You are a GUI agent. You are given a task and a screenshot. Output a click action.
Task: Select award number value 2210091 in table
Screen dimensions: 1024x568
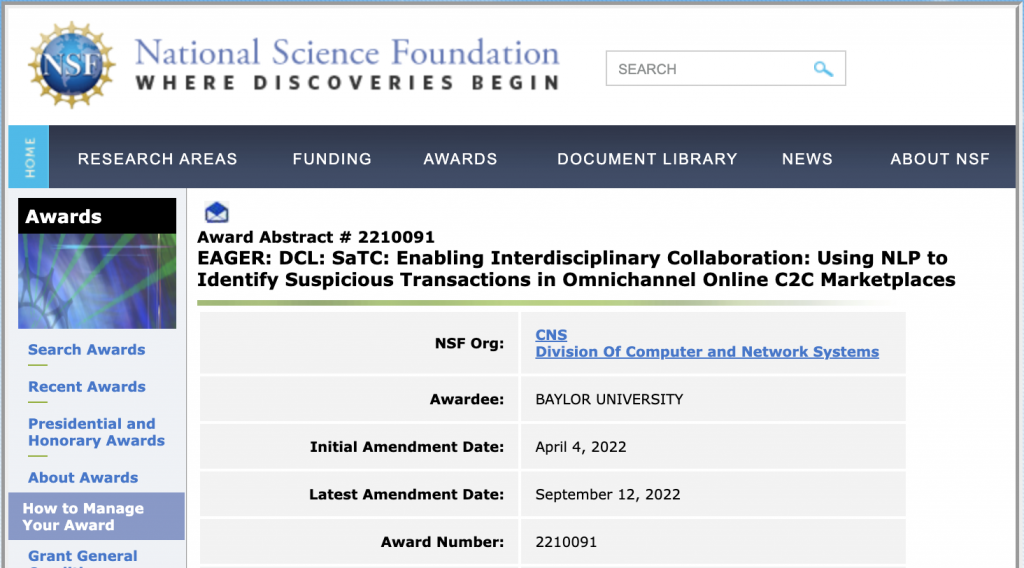click(566, 542)
